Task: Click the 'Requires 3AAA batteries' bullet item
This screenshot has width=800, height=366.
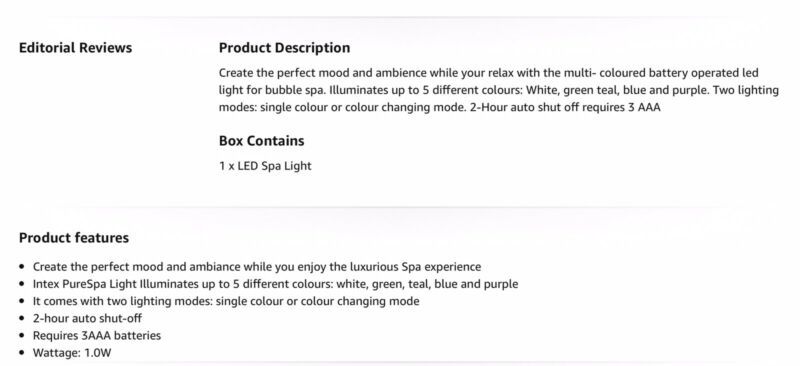Action: [97, 335]
